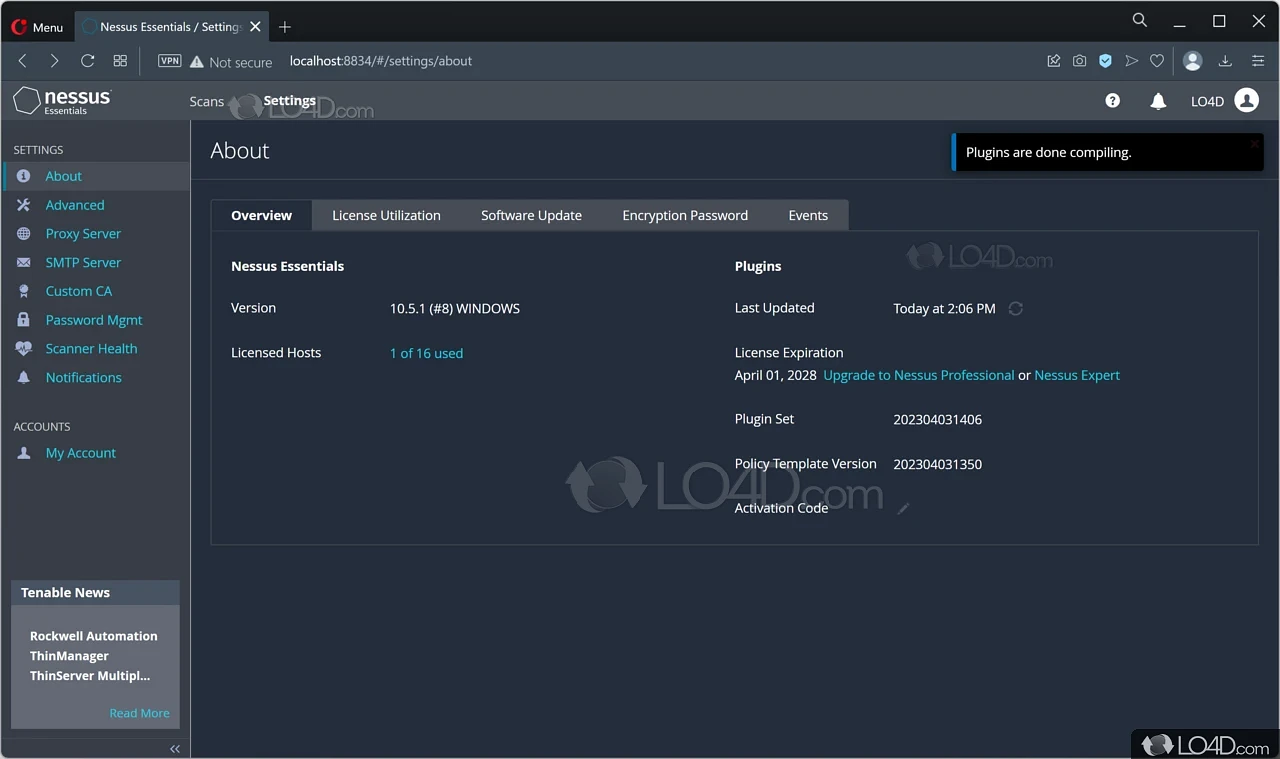Open the LO4D user account menu
The width and height of the screenshot is (1280, 759).
[1225, 101]
